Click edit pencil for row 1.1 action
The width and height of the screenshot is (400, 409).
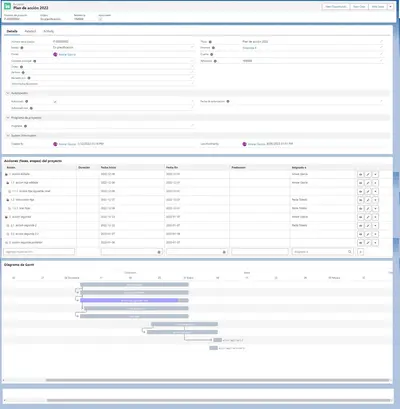click(x=368, y=183)
